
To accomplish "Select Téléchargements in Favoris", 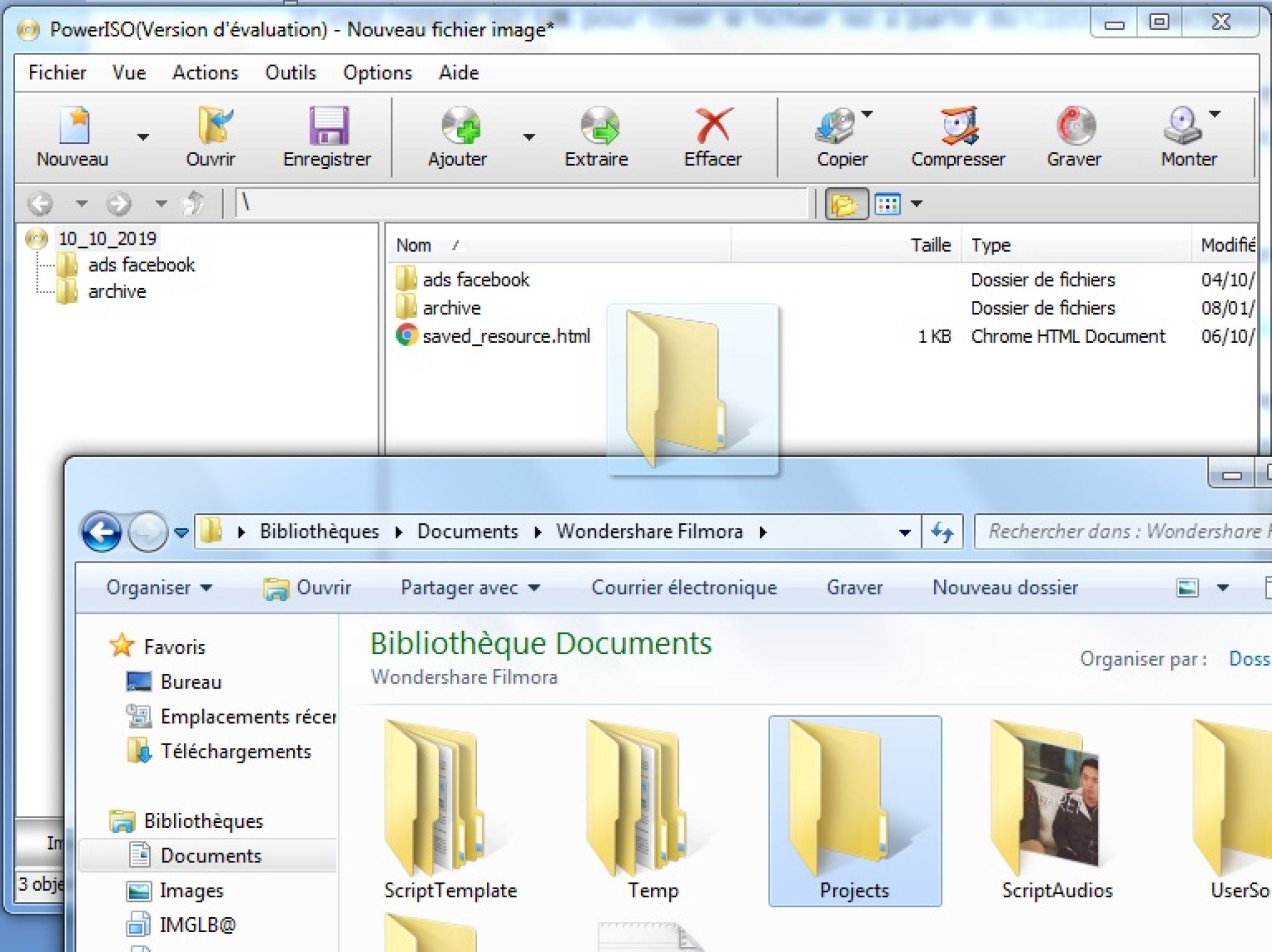I will coord(219,751).
